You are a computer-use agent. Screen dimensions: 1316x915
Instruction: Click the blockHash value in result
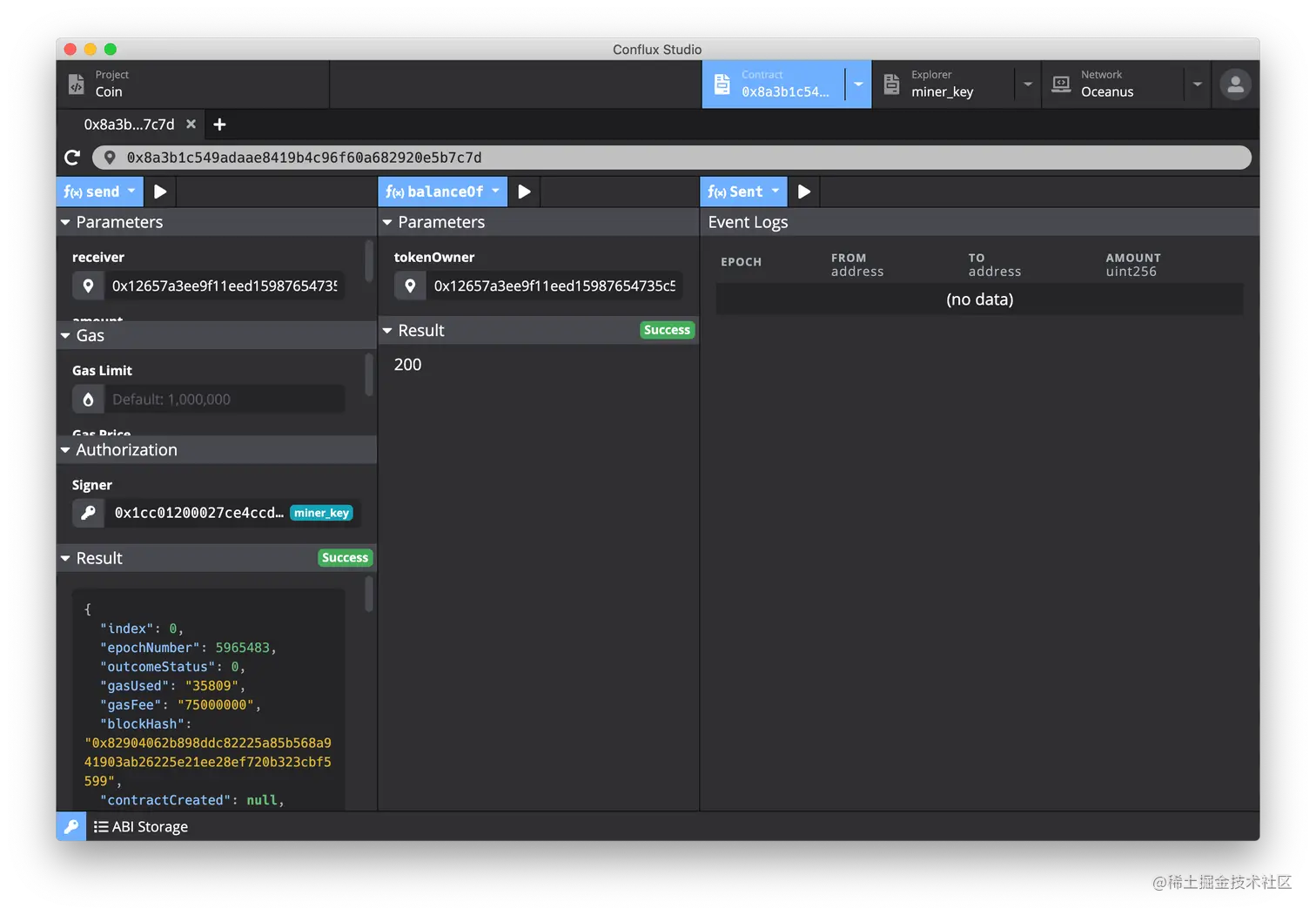click(208, 762)
